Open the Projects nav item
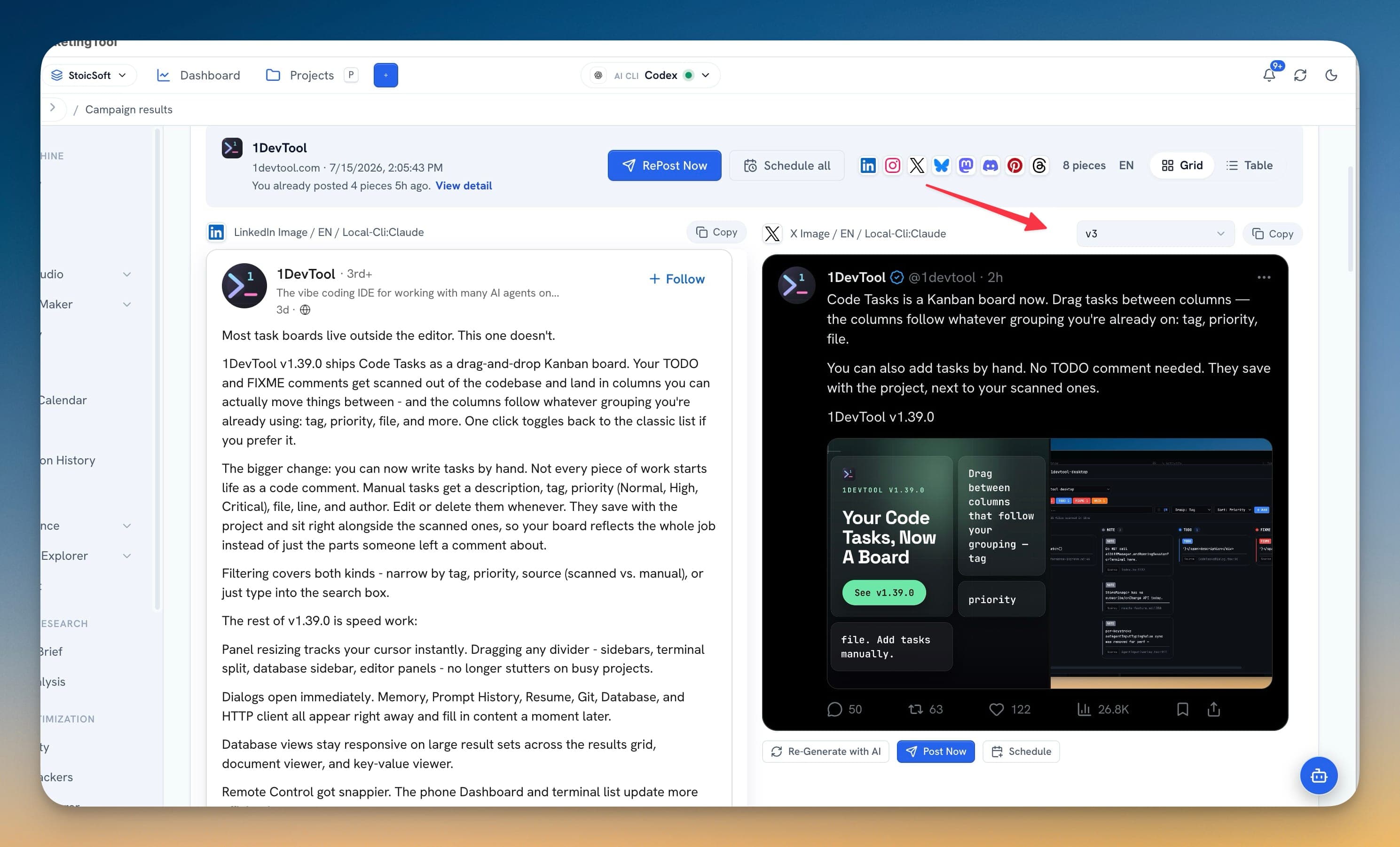1400x847 pixels. tap(300, 75)
